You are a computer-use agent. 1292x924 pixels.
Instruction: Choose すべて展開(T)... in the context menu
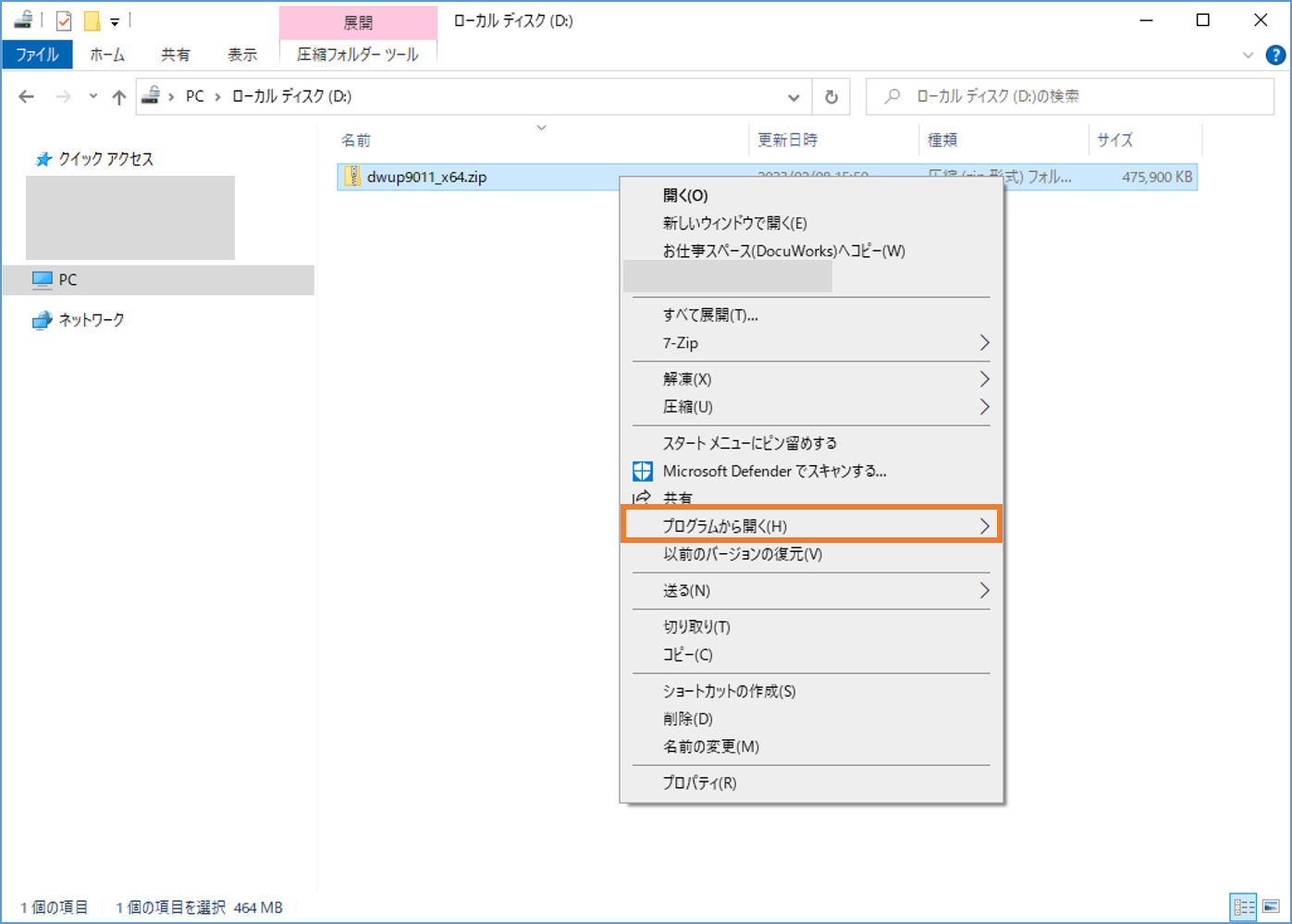[x=811, y=315]
